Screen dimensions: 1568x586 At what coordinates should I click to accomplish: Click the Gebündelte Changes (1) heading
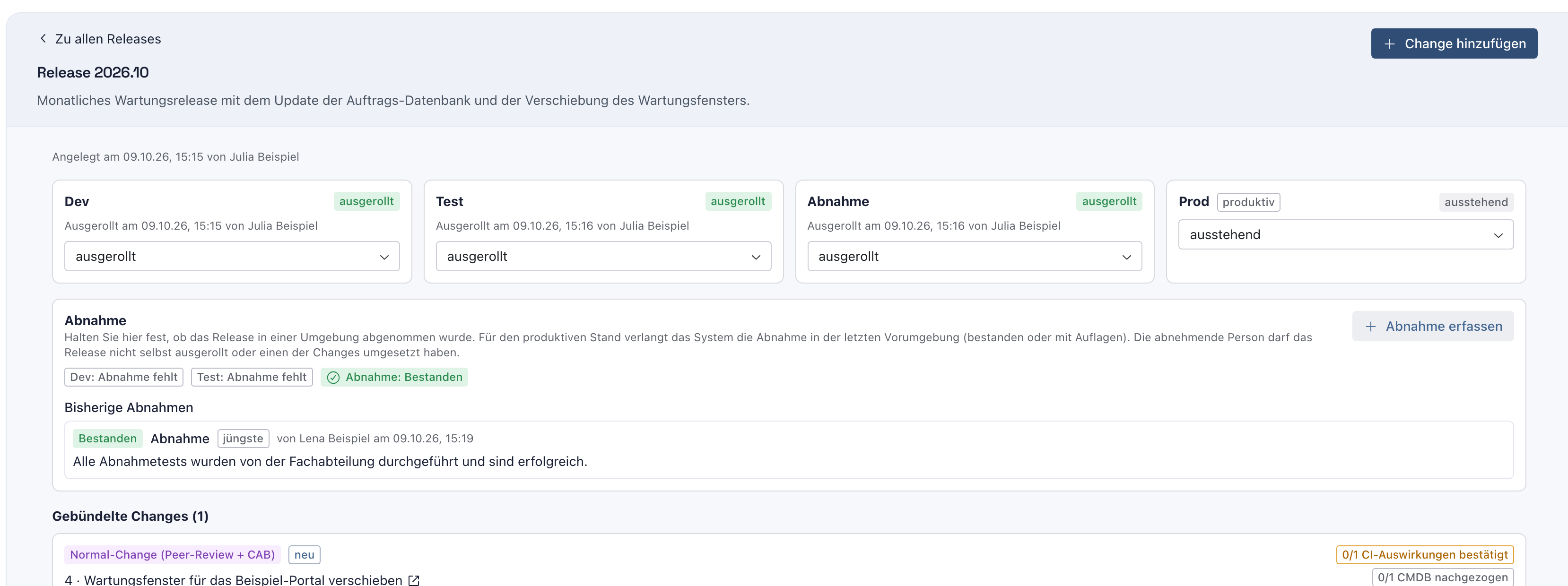130,516
